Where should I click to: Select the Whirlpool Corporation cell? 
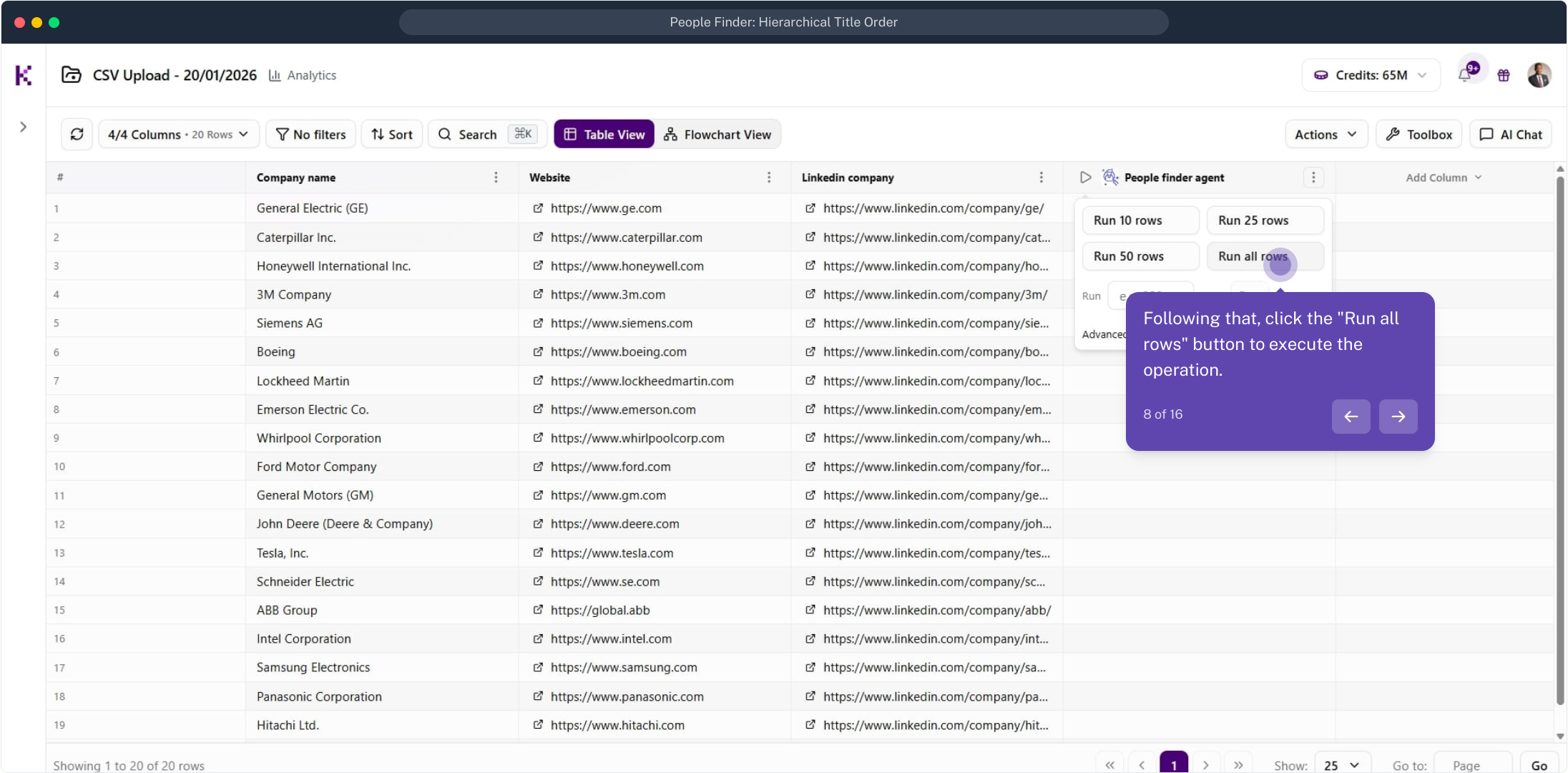pyautogui.click(x=382, y=438)
